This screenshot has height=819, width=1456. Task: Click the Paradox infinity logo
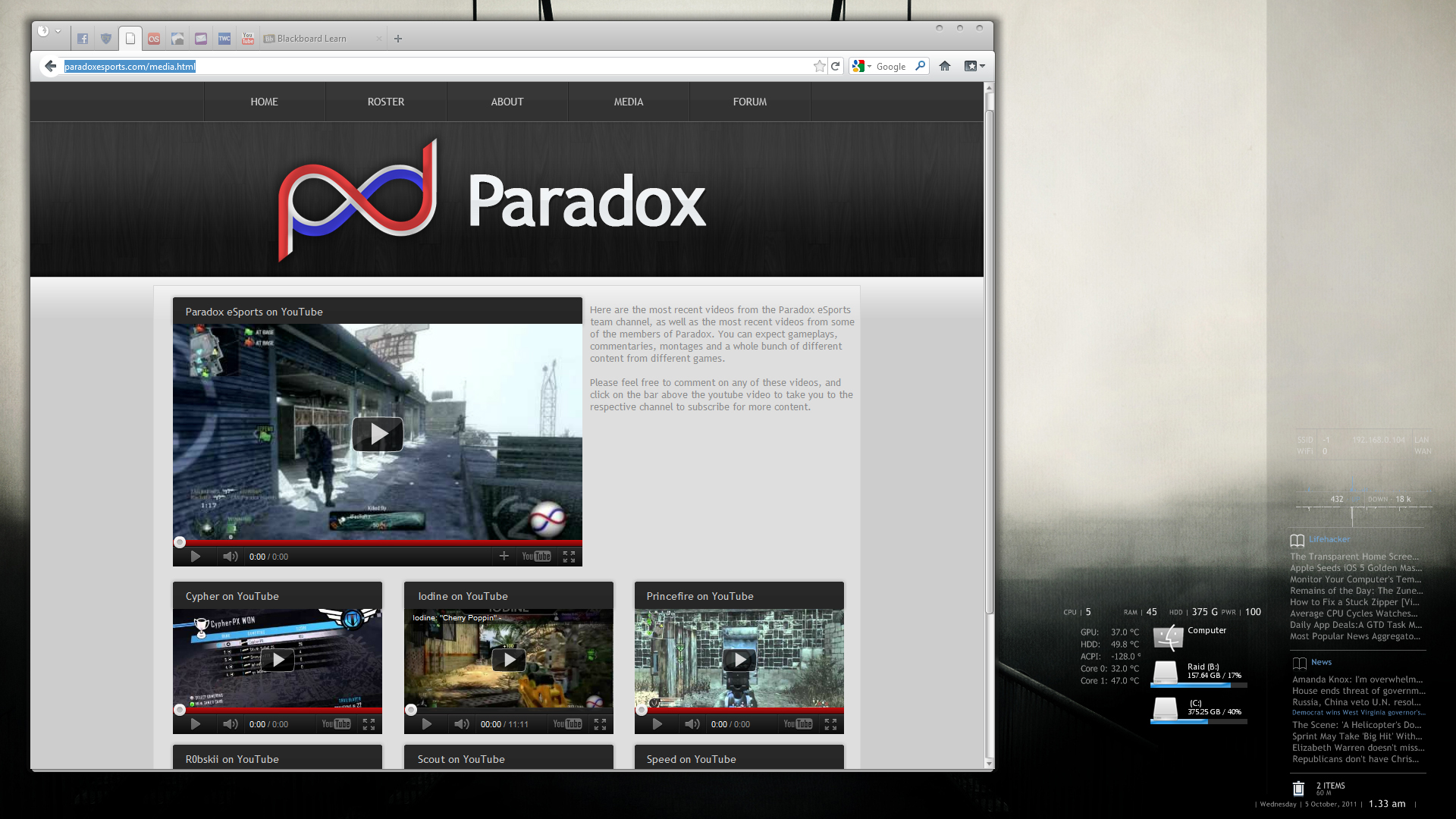358,199
